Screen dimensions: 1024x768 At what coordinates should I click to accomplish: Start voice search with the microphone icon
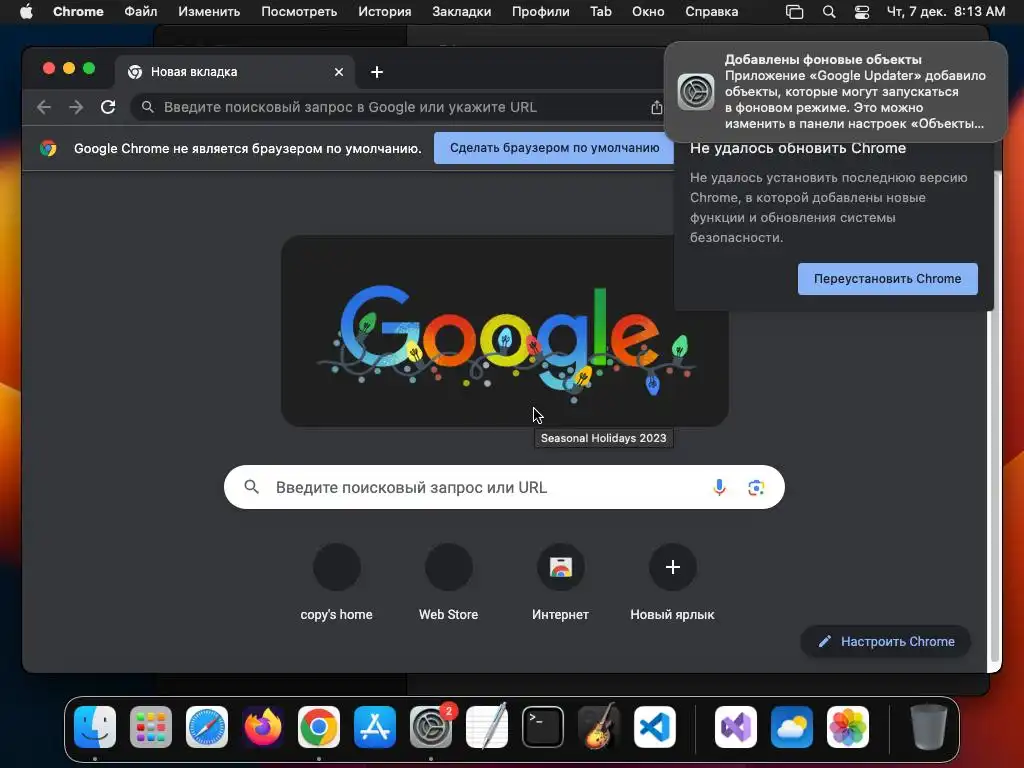pos(719,487)
